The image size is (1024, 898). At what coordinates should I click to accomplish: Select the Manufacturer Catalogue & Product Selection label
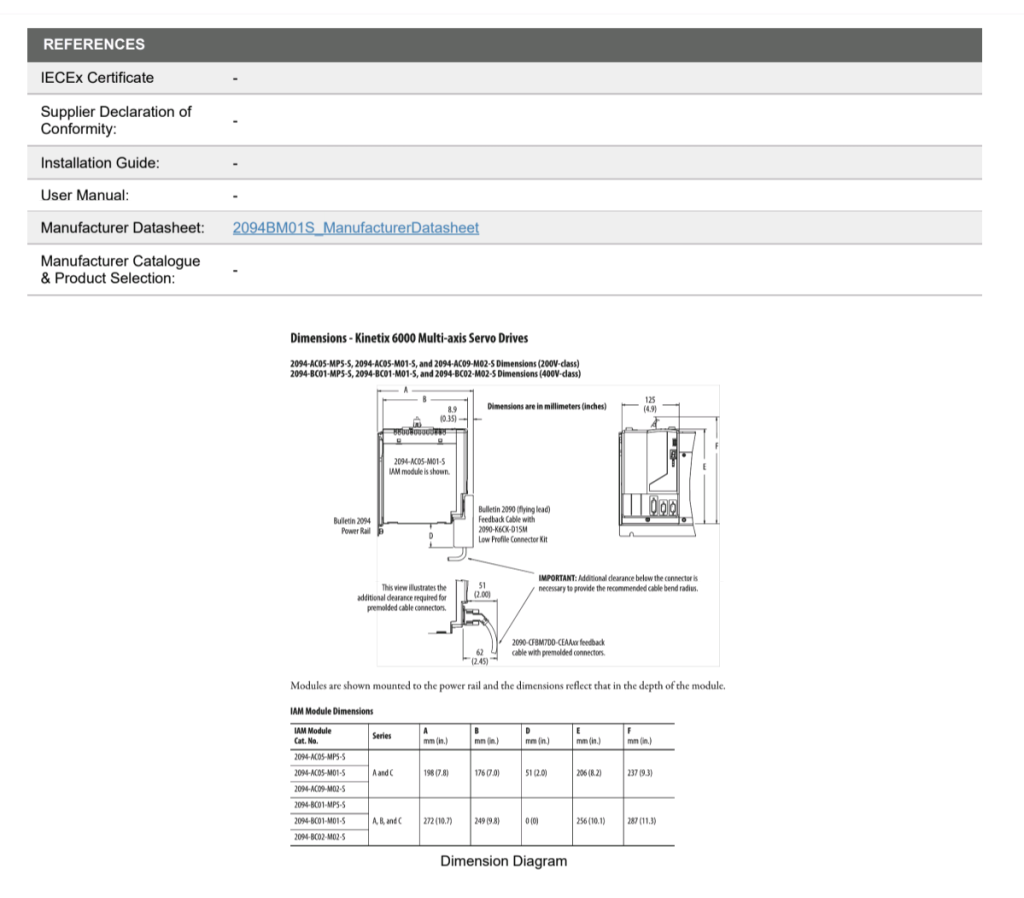click(x=120, y=269)
